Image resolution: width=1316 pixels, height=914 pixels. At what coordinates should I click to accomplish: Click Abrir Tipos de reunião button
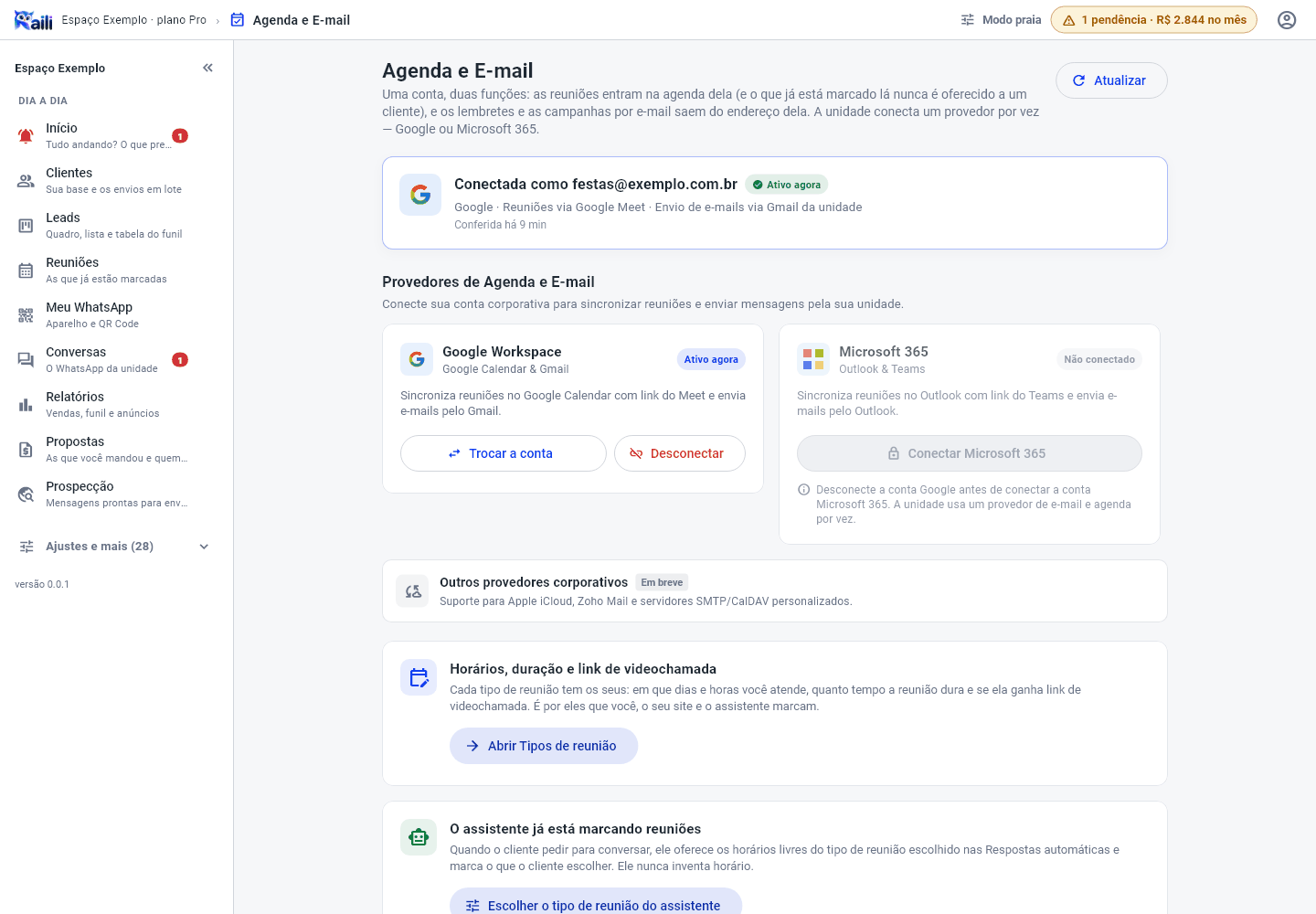(544, 746)
